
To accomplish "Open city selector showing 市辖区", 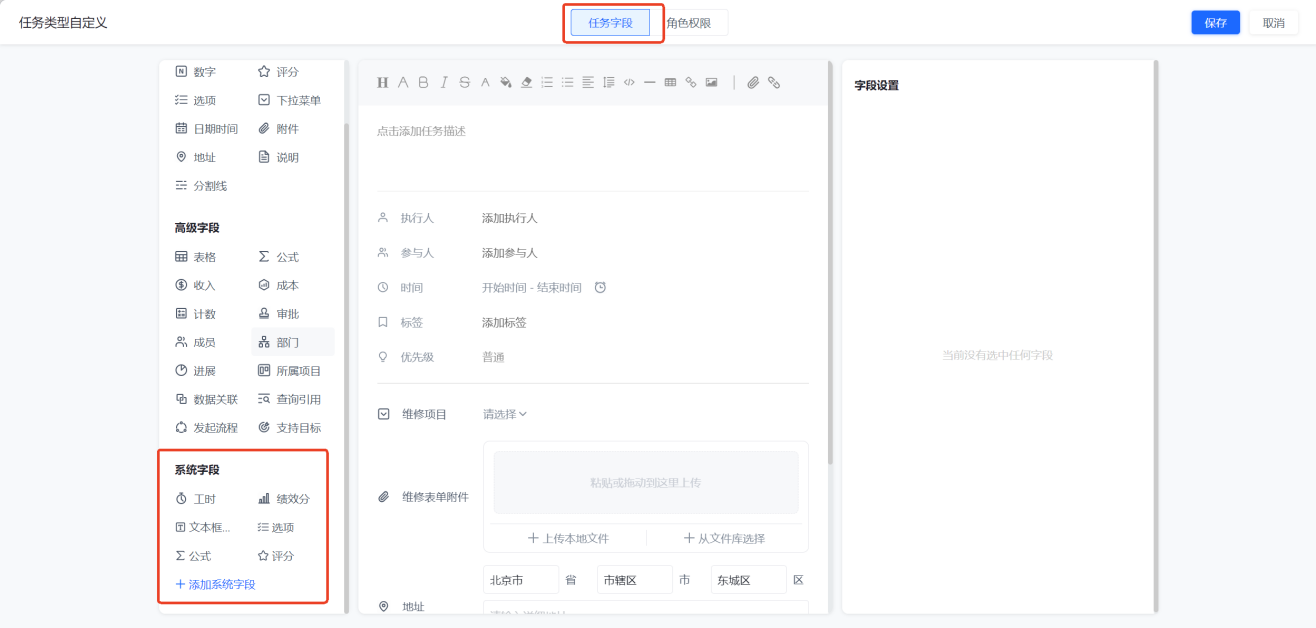I will (635, 580).
